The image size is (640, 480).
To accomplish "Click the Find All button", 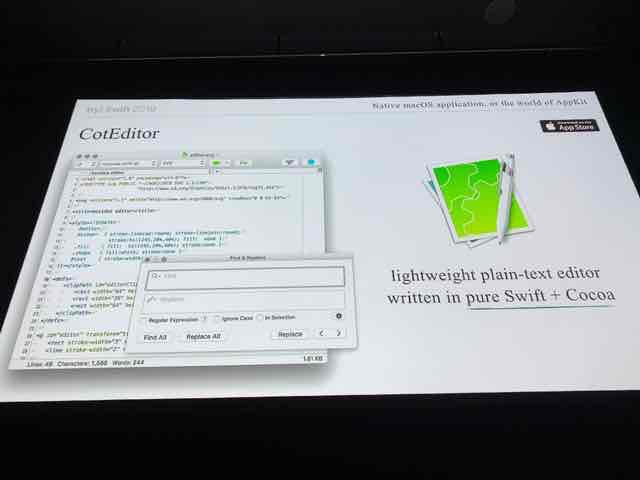I will point(156,337).
